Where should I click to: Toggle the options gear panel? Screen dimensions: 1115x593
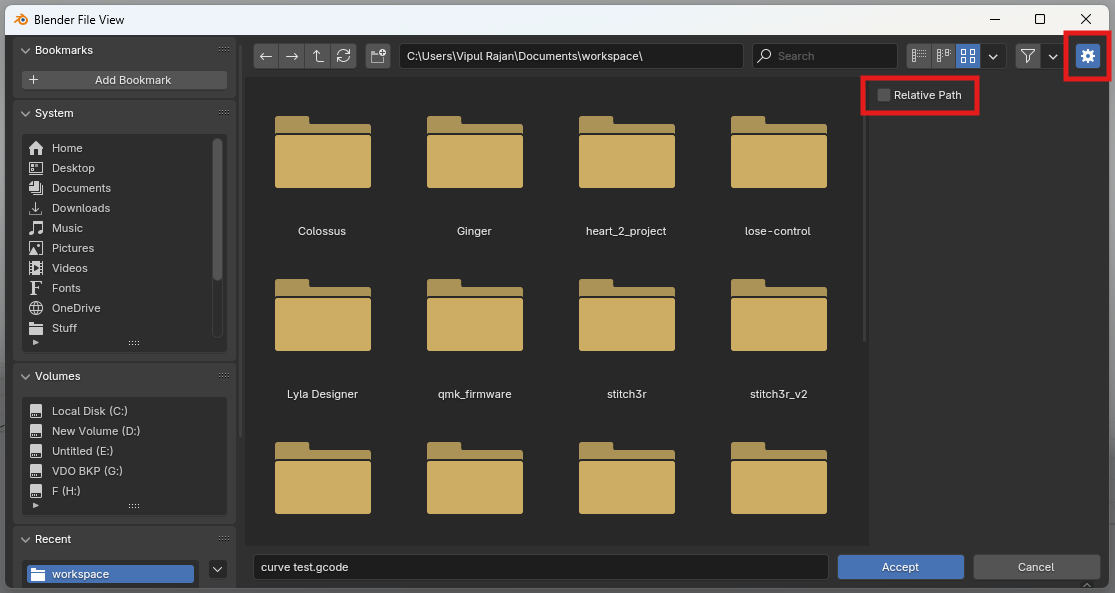tap(1087, 56)
